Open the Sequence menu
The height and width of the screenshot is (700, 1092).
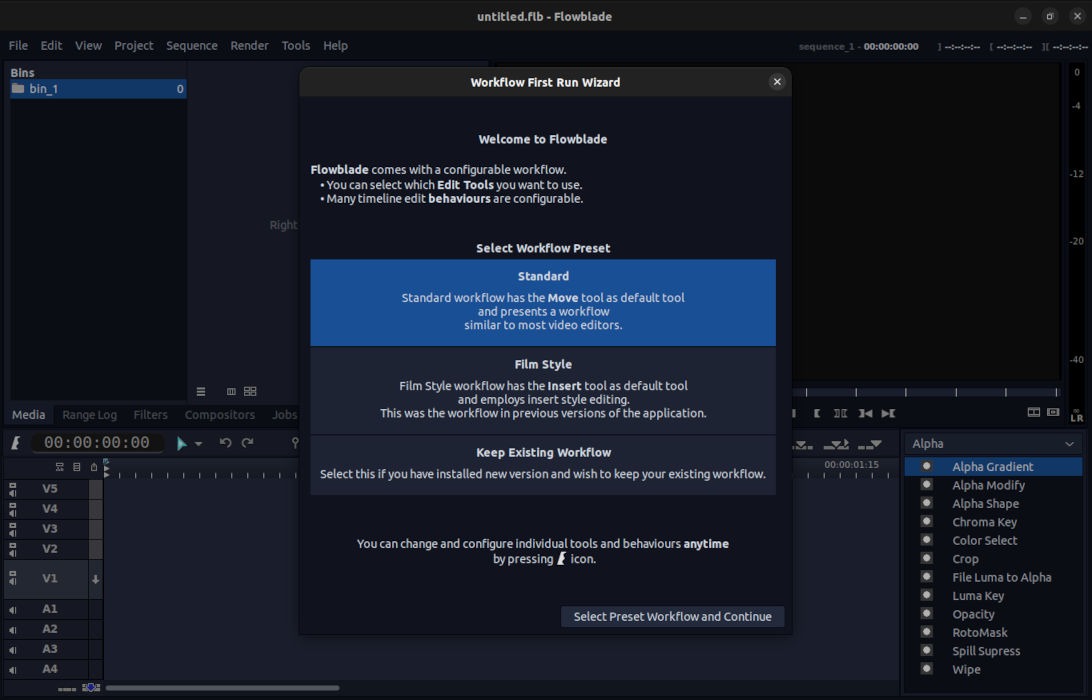click(x=191, y=45)
